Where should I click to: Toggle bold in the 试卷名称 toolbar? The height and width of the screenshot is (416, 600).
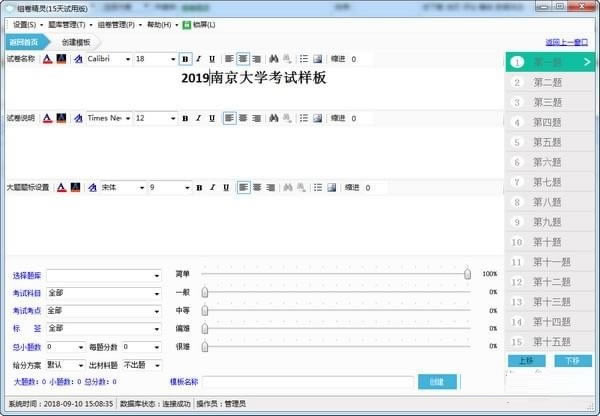click(185, 60)
